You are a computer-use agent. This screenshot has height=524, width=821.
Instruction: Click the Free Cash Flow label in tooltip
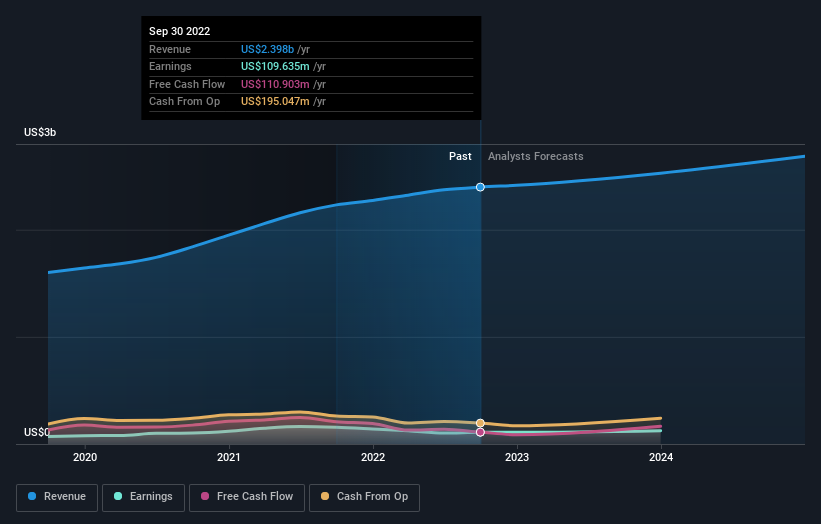[187, 84]
